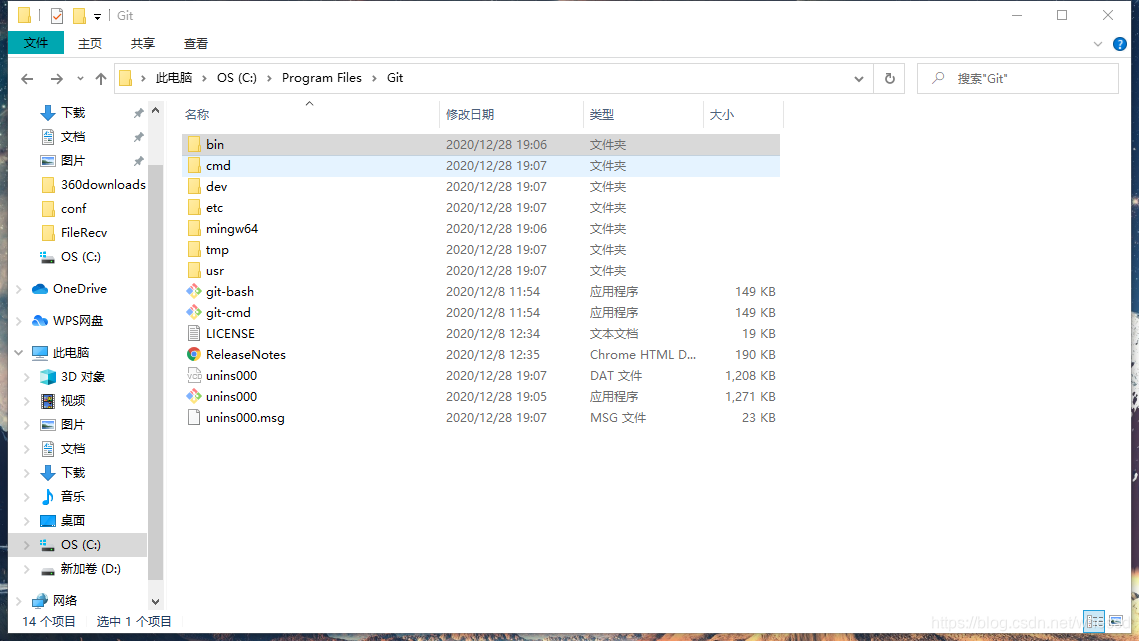
Task: Click the New folder quick access icon
Action: pos(78,15)
